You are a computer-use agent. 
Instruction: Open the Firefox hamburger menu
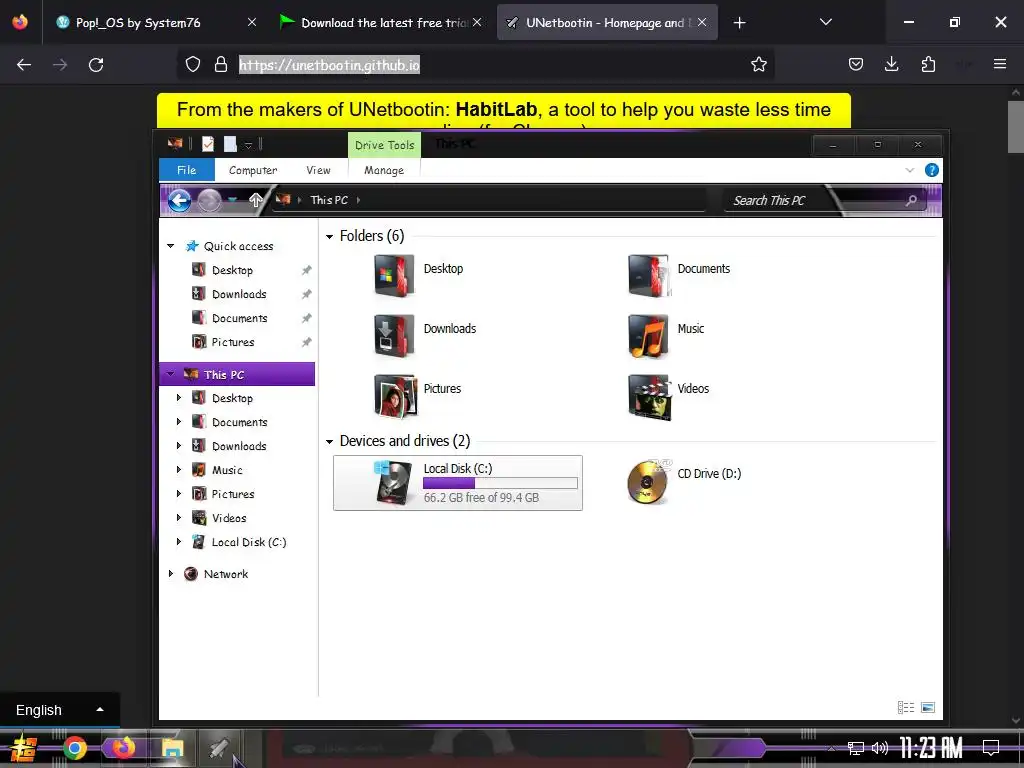pos(1000,64)
